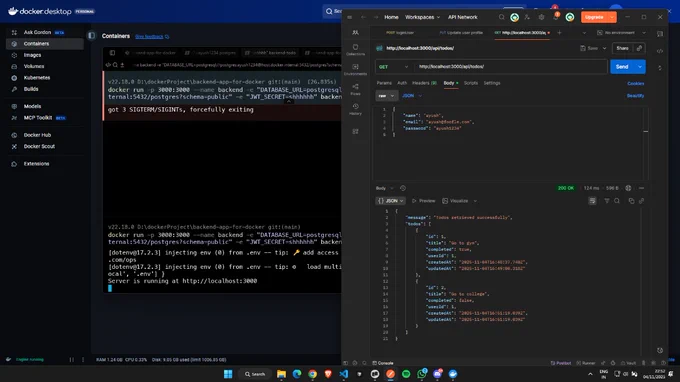Click Beautify link for request body

pyautogui.click(x=635, y=95)
